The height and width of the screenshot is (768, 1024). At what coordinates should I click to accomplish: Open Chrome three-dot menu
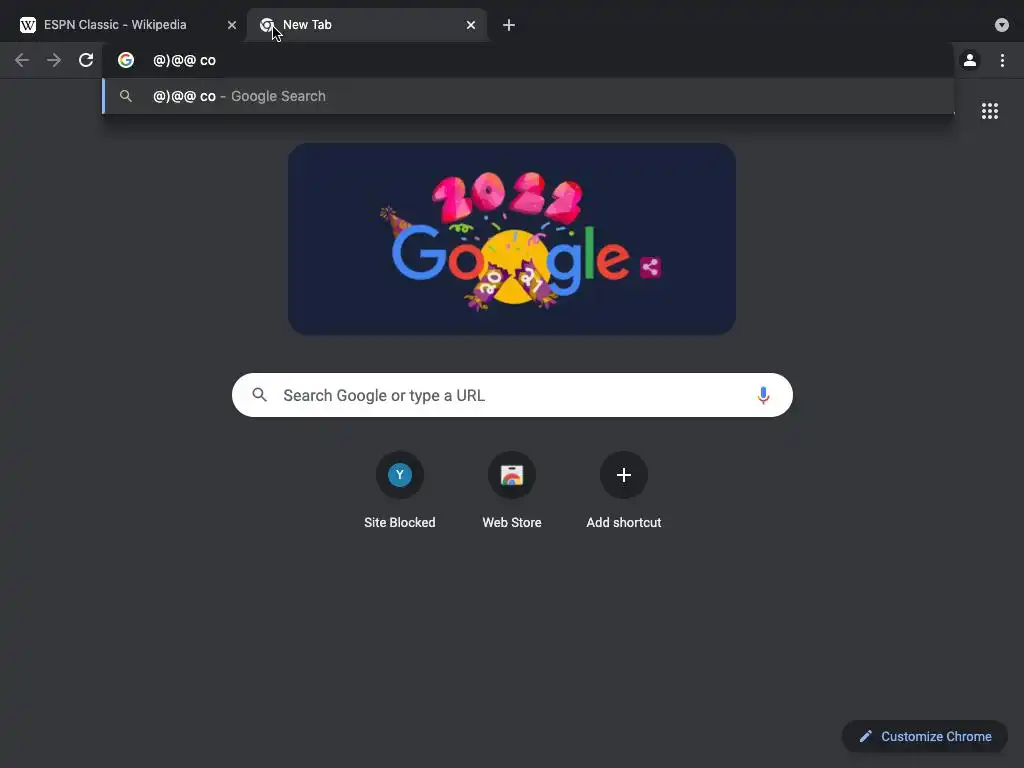click(1002, 60)
